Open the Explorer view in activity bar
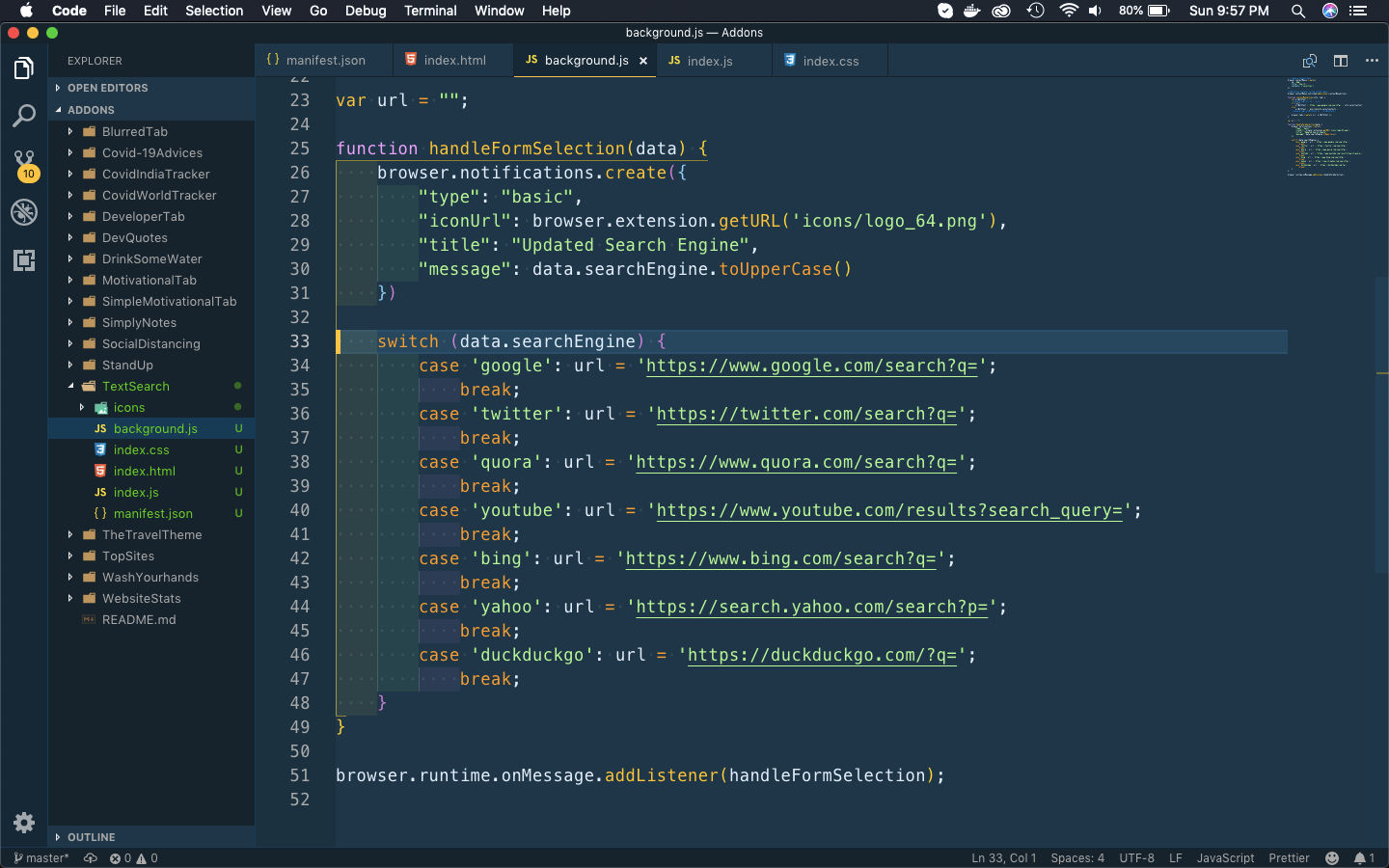Viewport: 1389px width, 868px height. tap(24, 68)
